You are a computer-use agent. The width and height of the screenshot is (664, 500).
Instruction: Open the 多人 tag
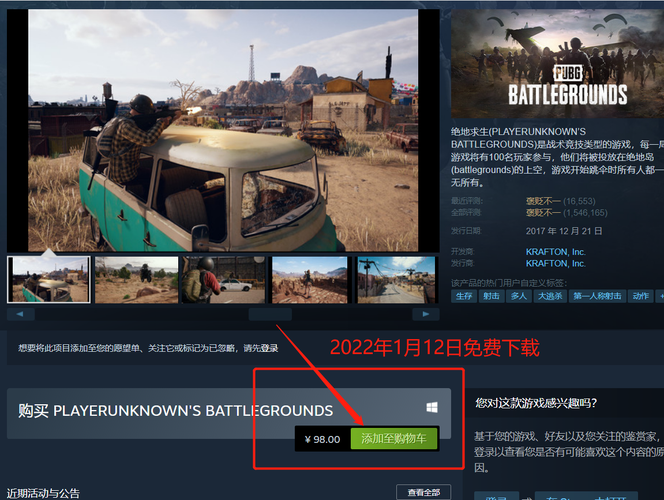pyautogui.click(x=519, y=296)
